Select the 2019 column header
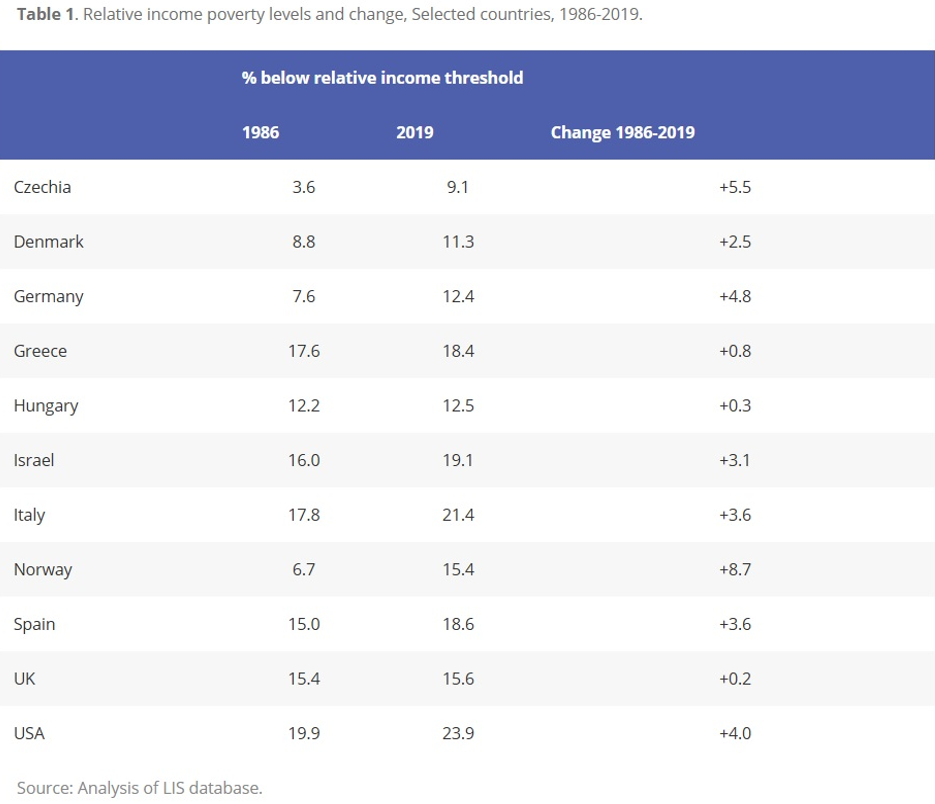 [x=414, y=132]
